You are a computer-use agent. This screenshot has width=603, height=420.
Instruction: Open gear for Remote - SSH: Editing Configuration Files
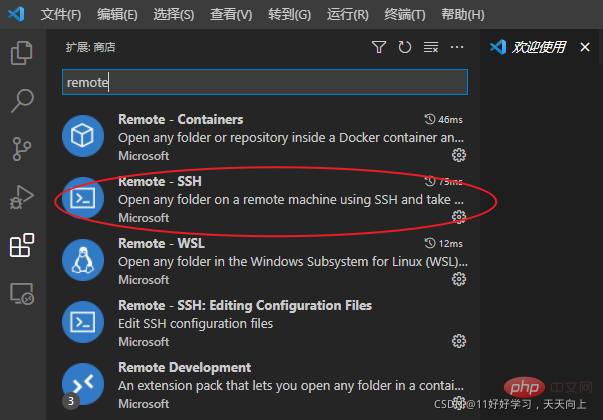tap(459, 341)
